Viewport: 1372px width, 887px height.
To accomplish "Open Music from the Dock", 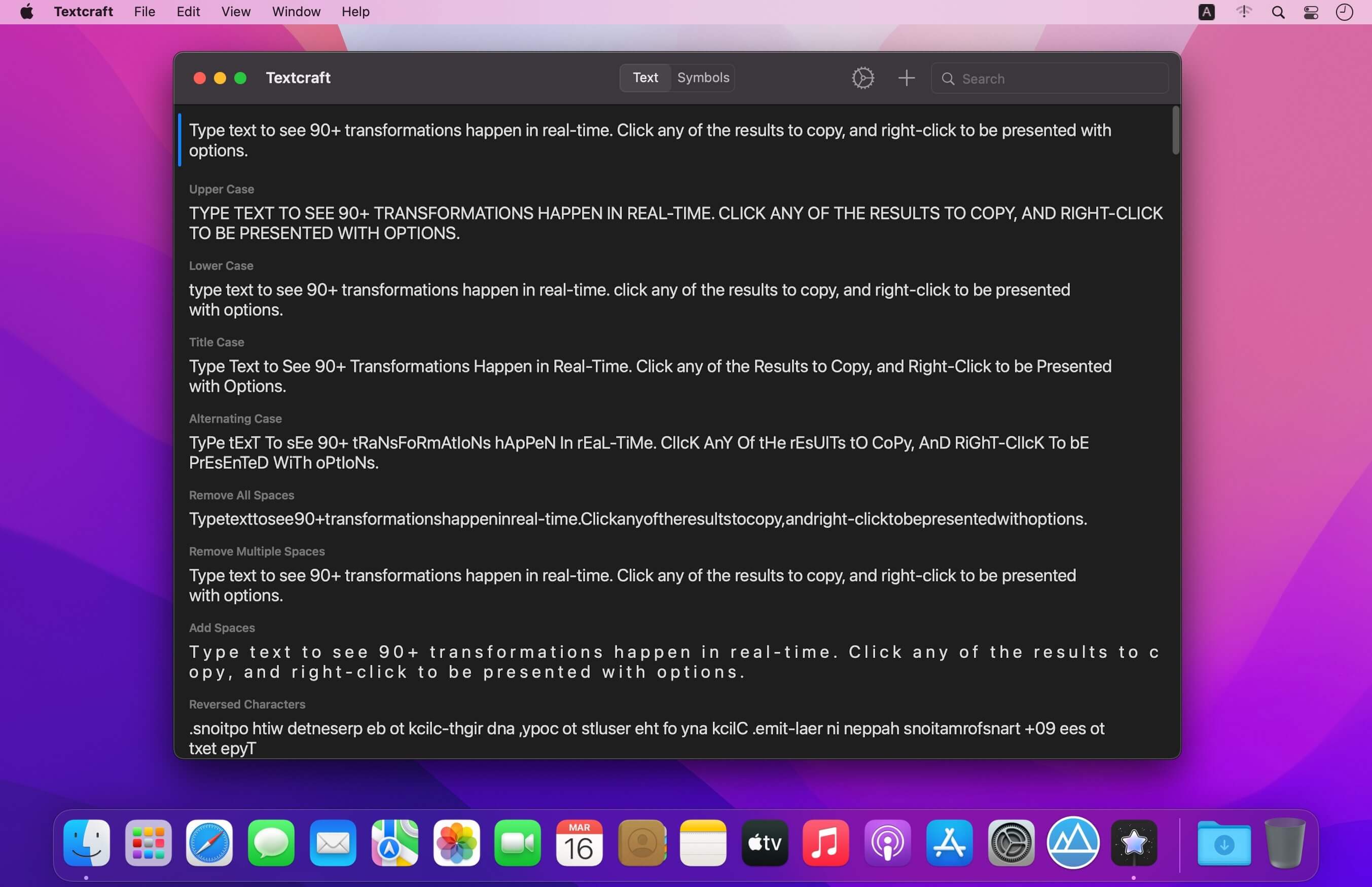I will pyautogui.click(x=826, y=843).
